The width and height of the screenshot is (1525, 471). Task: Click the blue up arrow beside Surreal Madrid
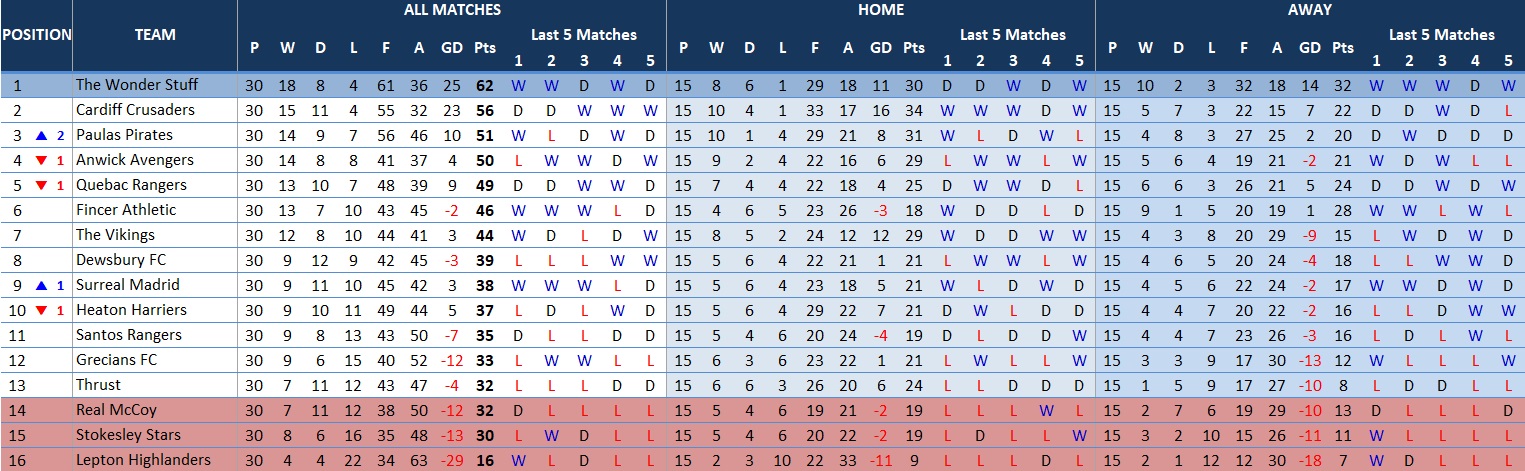pyautogui.click(x=41, y=285)
